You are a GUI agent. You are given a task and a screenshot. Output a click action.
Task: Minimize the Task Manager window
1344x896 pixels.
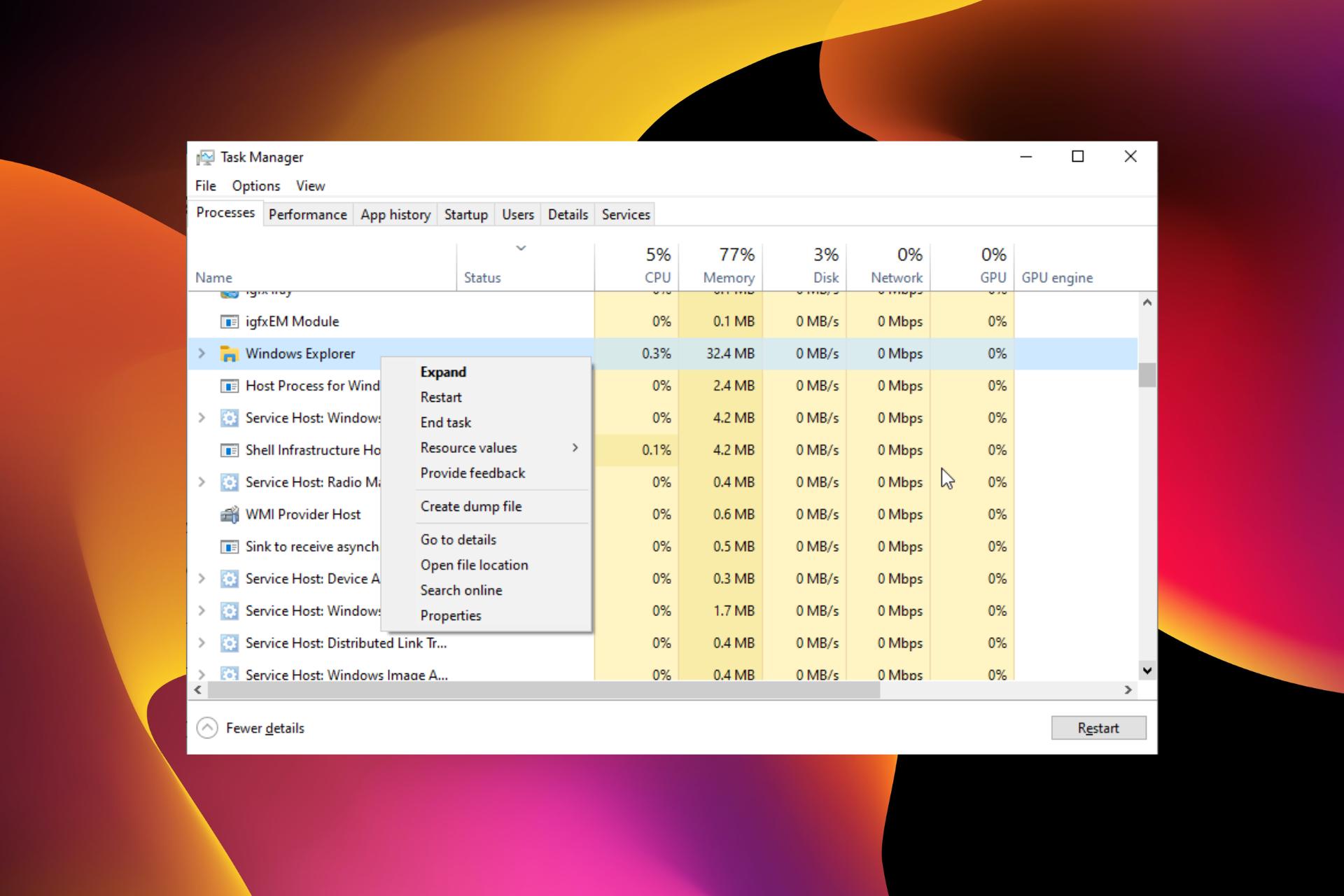coord(1026,157)
